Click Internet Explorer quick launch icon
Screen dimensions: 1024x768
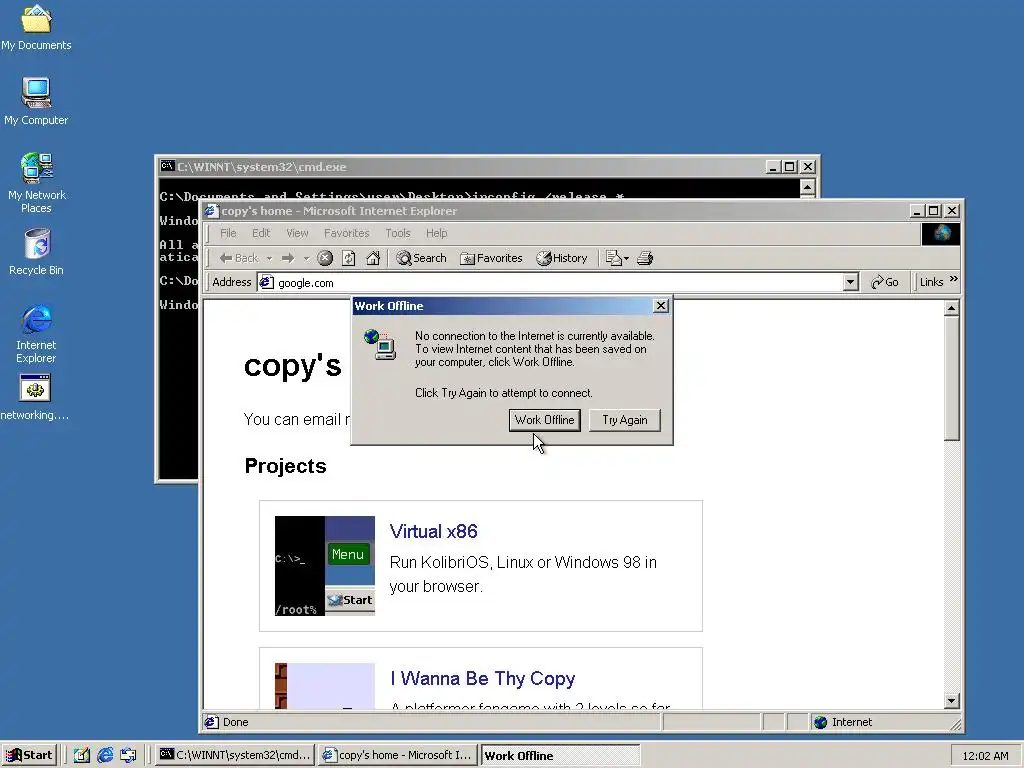[x=104, y=755]
